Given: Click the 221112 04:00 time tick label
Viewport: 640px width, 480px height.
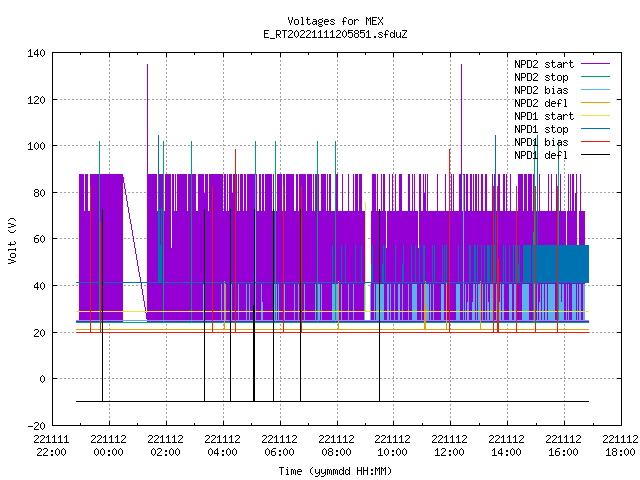Looking at the screenshot, I should [222, 446].
